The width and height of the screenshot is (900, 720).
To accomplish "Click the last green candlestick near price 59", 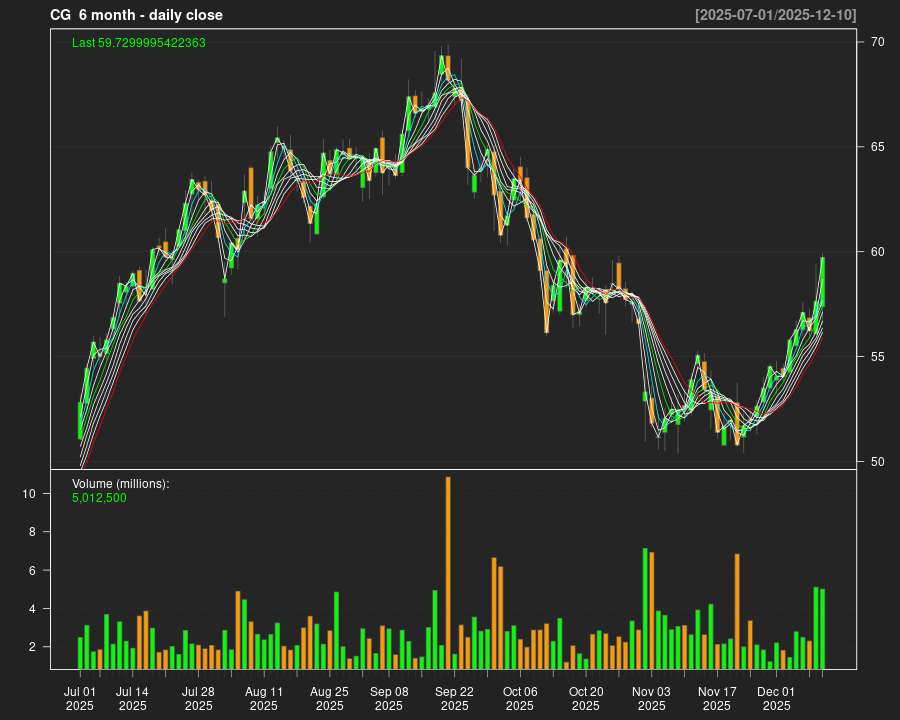I will point(822,281).
